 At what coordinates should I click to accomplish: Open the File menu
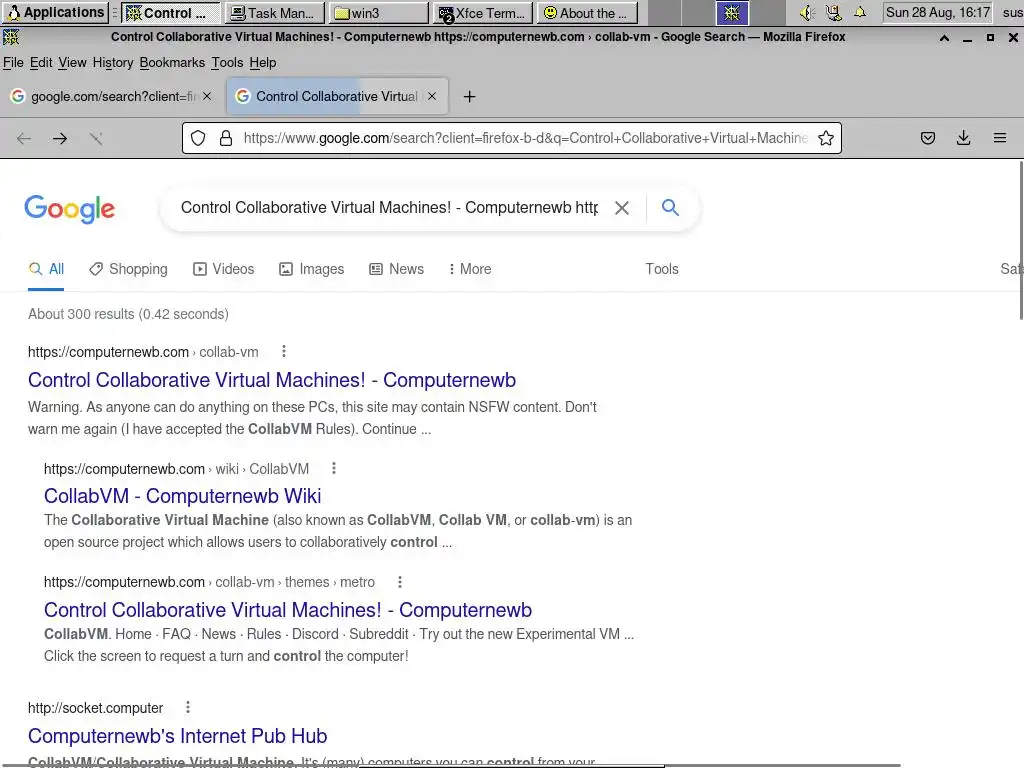[x=13, y=63]
